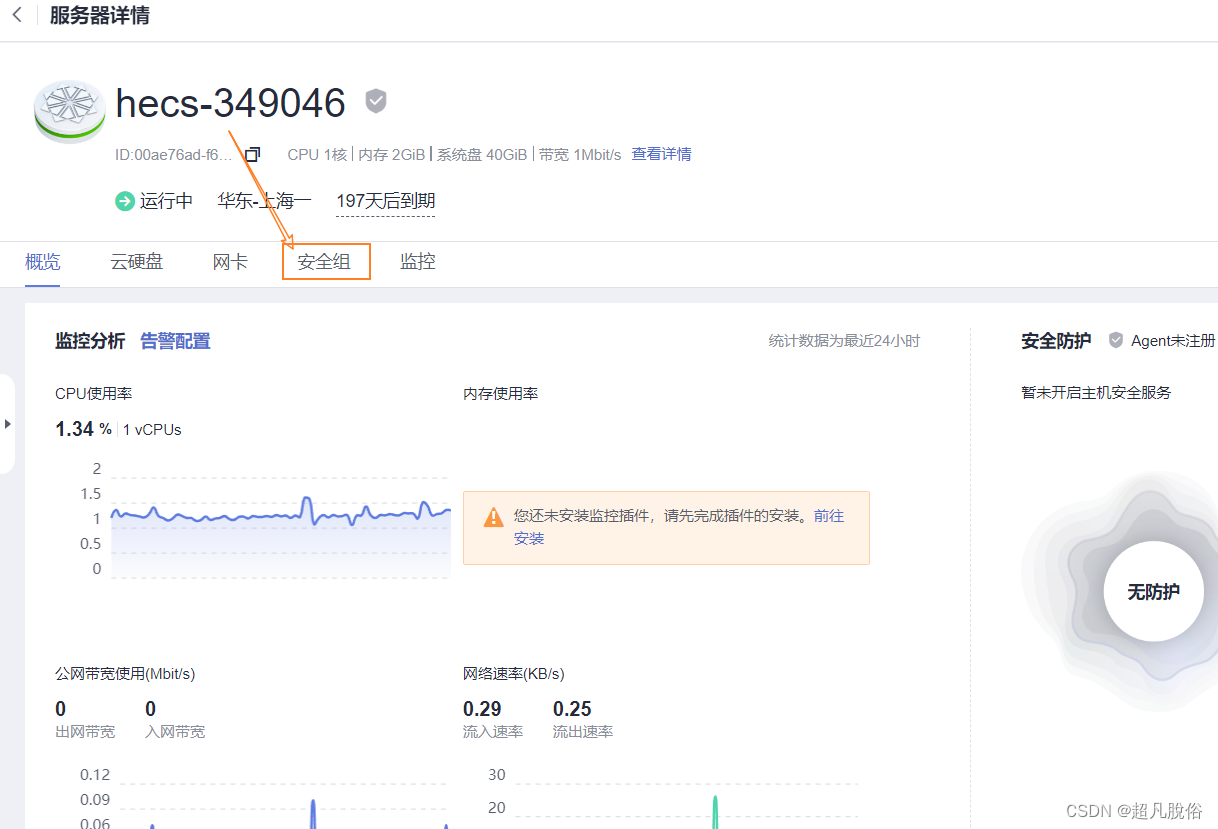Click the shield badge next to hecs-349046
Image resolution: width=1218 pixels, height=829 pixels.
(375, 100)
